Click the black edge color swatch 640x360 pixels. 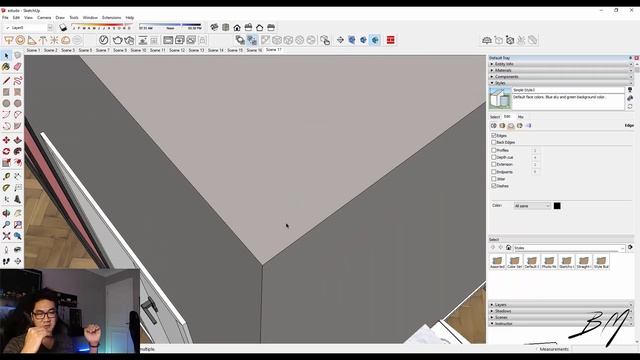pyautogui.click(x=557, y=206)
